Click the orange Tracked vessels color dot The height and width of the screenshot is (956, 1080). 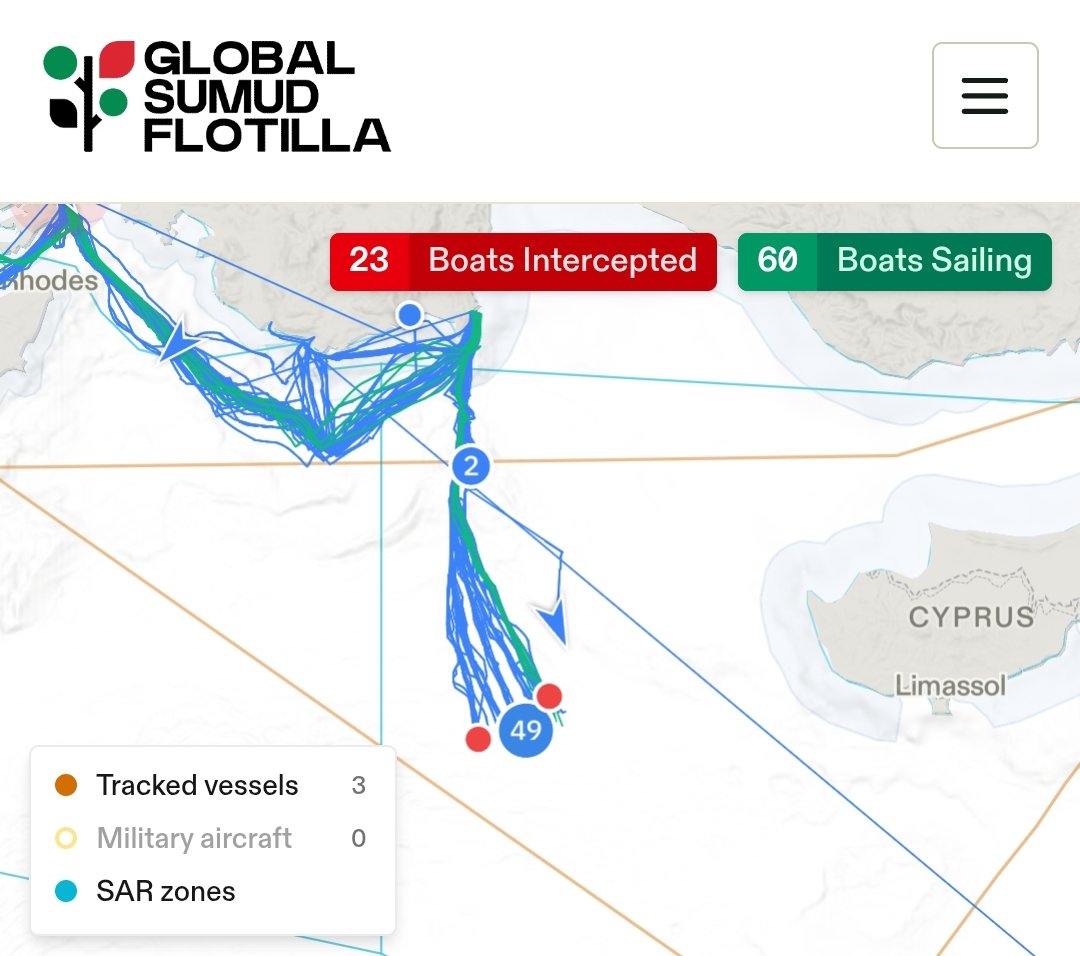tap(66, 785)
